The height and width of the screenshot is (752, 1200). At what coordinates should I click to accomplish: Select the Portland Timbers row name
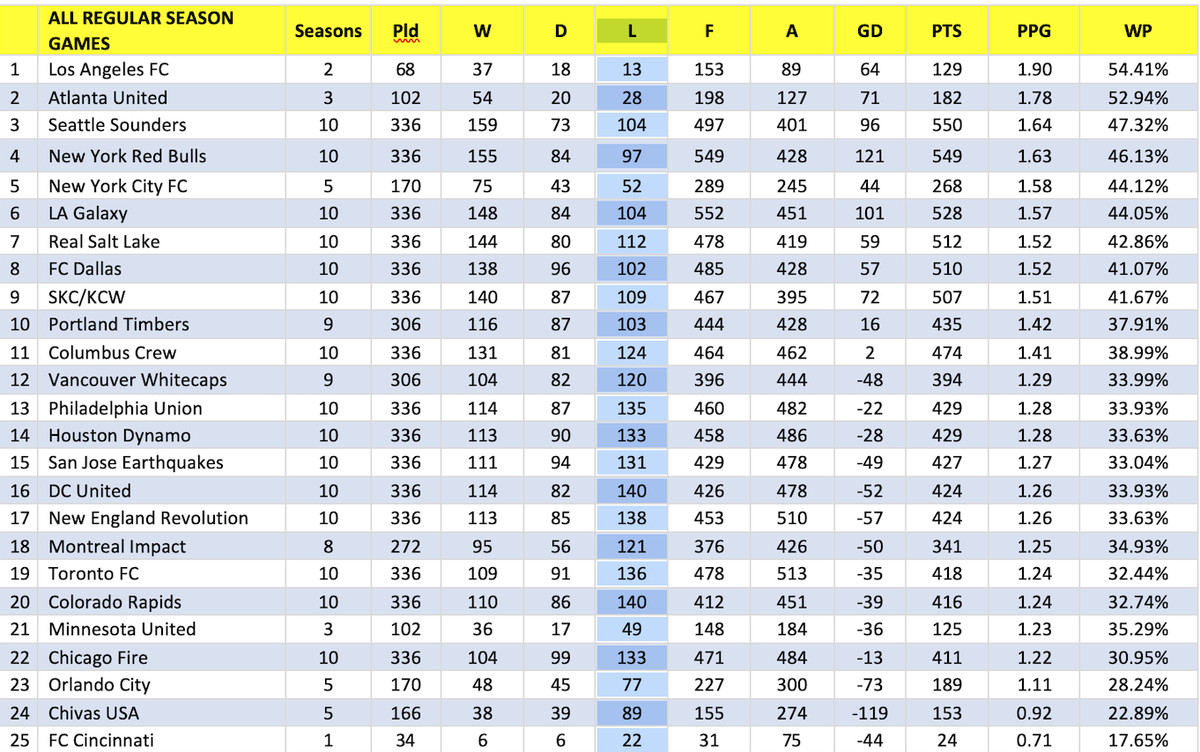tap(118, 324)
